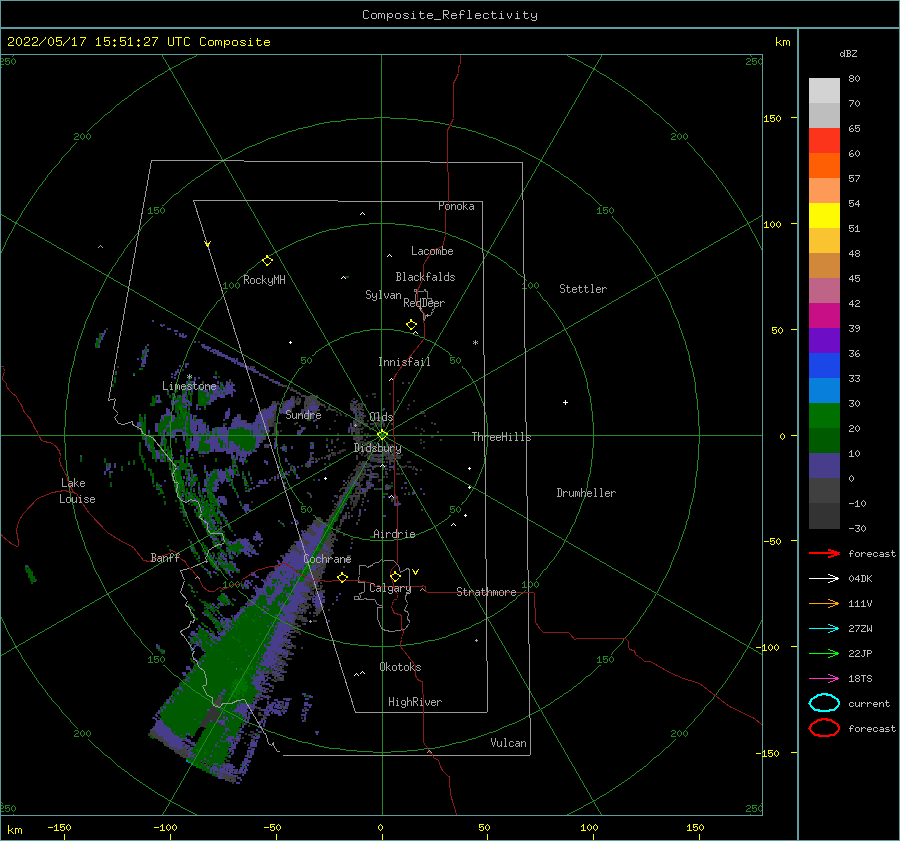Click the green 22JP arrow icon

tap(824, 653)
